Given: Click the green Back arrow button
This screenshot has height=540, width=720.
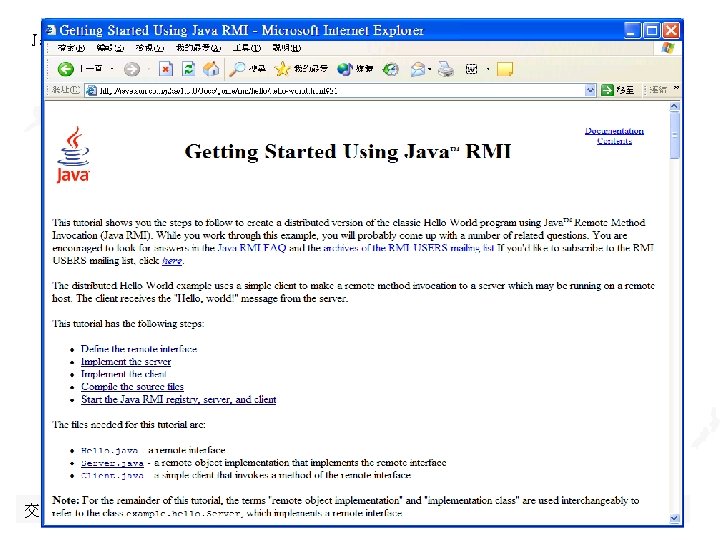Looking at the screenshot, I should tap(66, 69).
